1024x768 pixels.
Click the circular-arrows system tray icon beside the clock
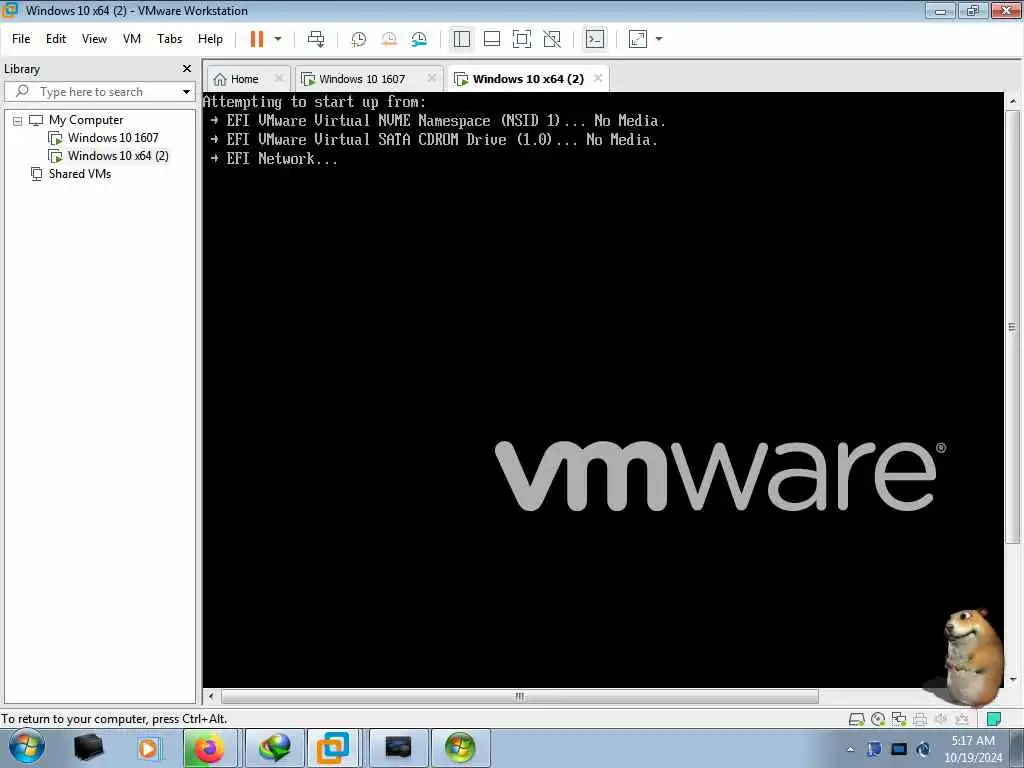pos(923,749)
